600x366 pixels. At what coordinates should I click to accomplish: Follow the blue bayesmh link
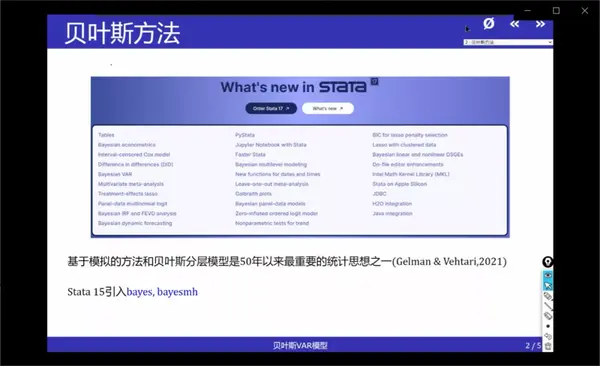coord(177,292)
